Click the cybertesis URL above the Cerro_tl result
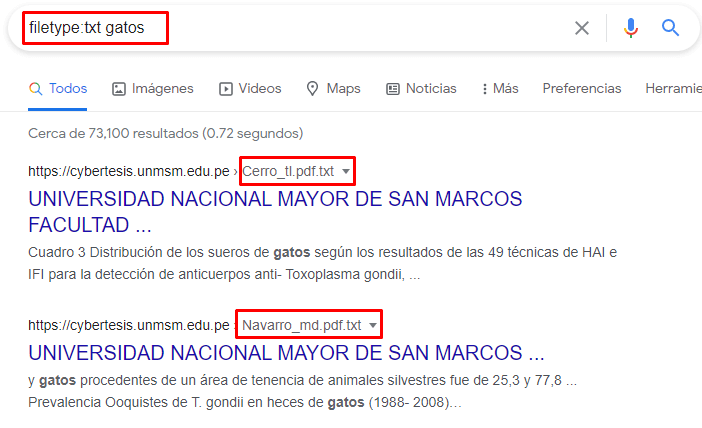This screenshot has height=428, width=702. [129, 171]
